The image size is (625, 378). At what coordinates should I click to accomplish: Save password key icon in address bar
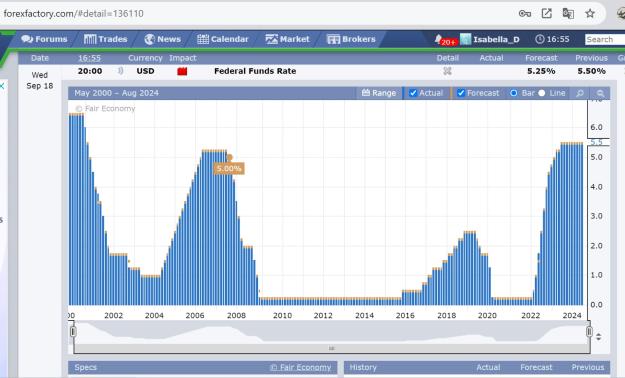525,14
